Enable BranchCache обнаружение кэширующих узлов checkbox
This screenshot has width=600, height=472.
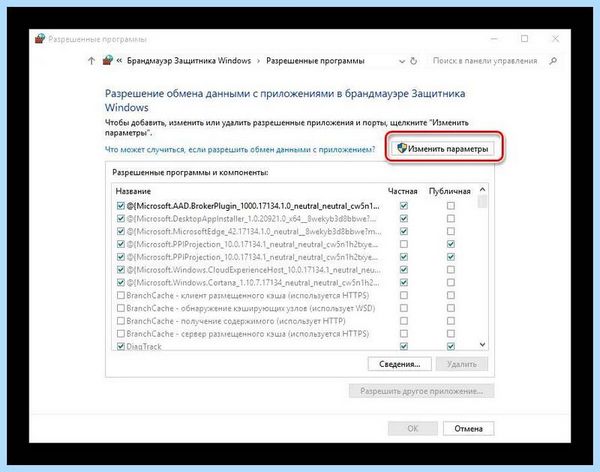(121, 308)
